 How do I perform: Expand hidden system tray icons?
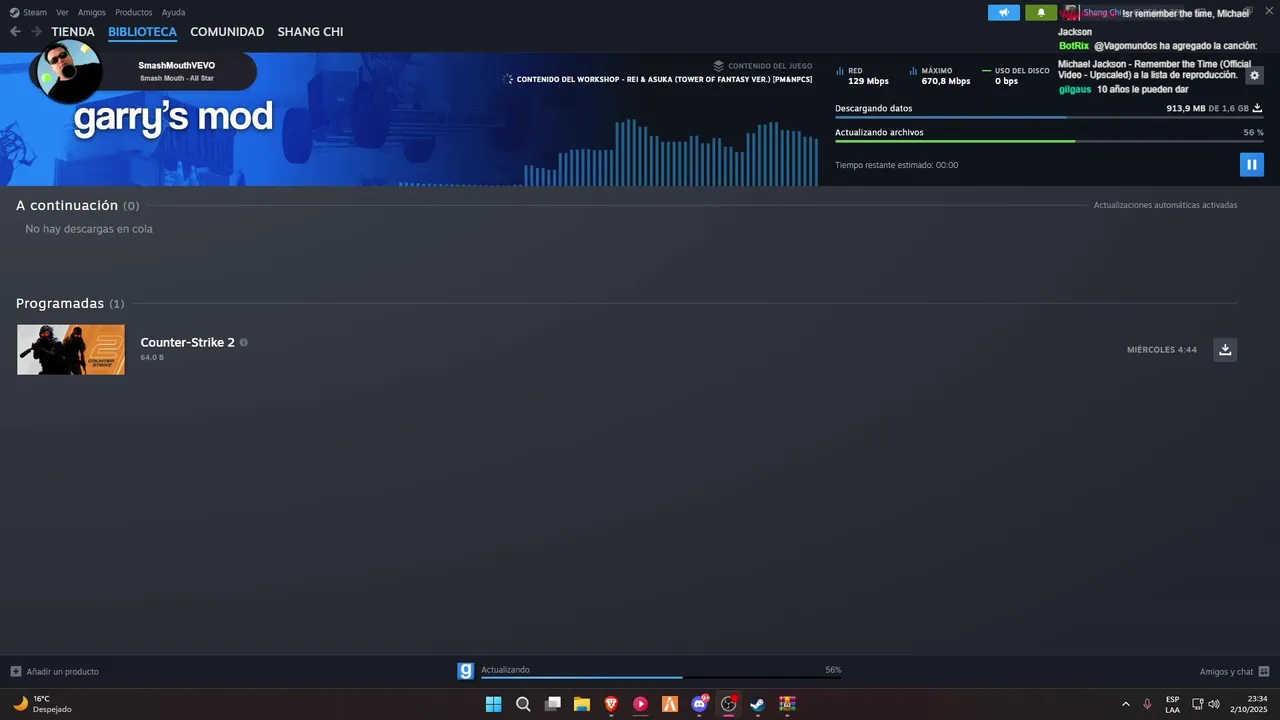(x=1125, y=704)
